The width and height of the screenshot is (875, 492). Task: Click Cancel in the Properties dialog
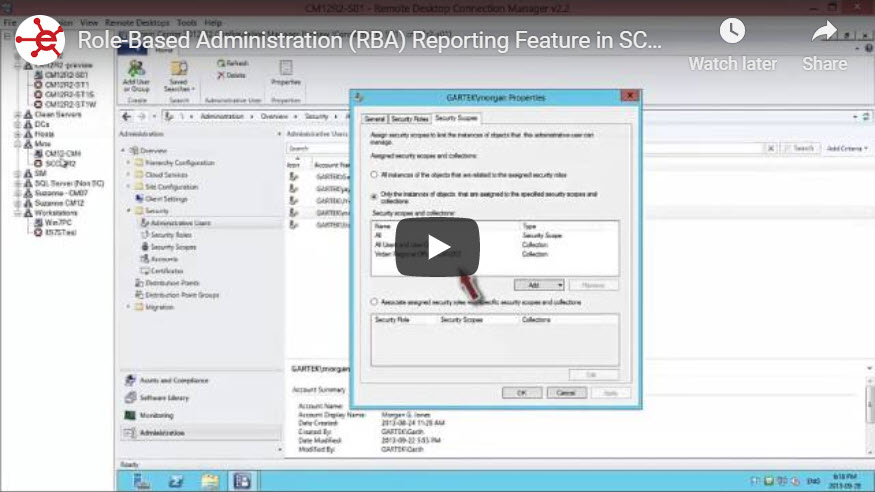tap(566, 393)
